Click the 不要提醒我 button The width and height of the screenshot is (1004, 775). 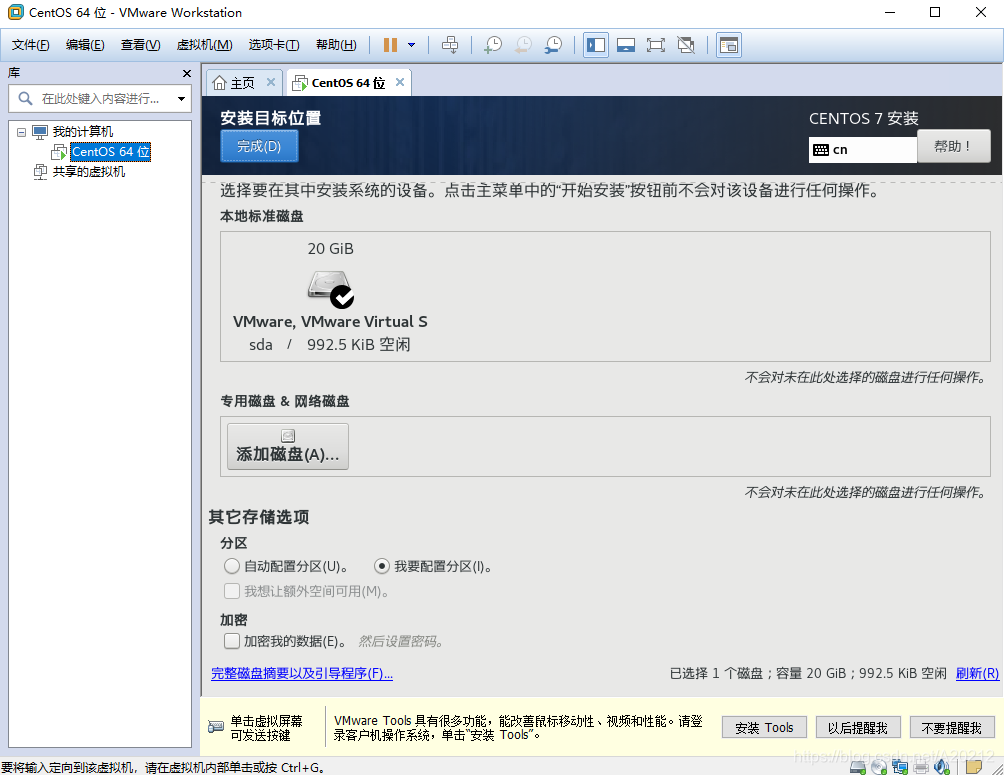point(951,728)
